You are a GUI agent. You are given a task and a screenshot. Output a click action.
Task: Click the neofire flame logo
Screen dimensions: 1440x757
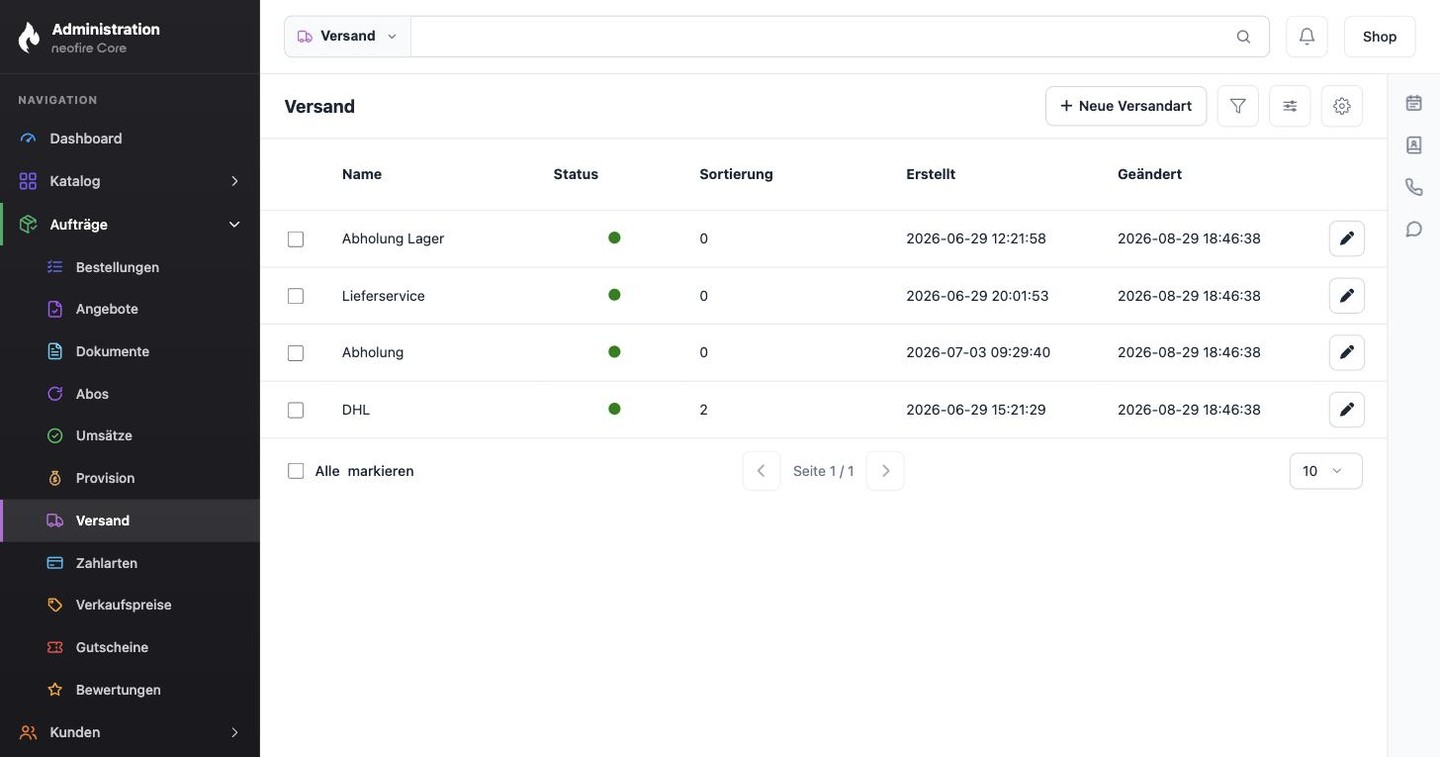pos(29,37)
